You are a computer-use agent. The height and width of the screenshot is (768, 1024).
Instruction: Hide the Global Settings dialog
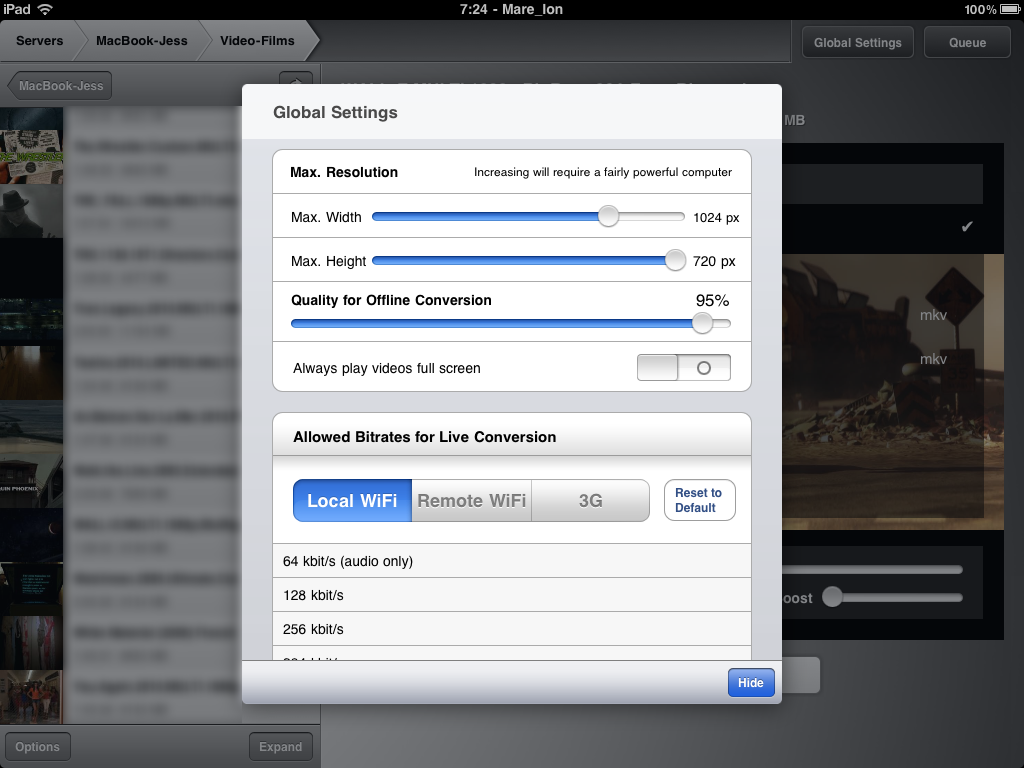751,682
